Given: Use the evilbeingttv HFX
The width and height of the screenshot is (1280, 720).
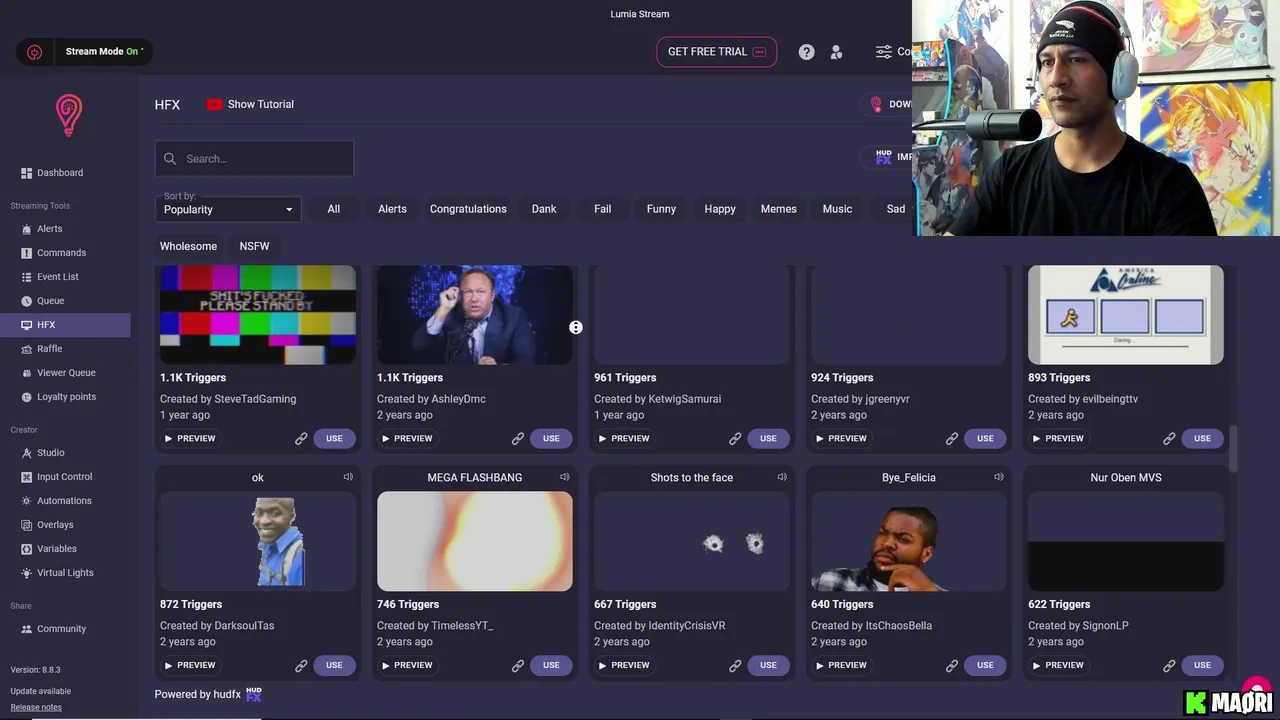Looking at the screenshot, I should tap(1202, 438).
